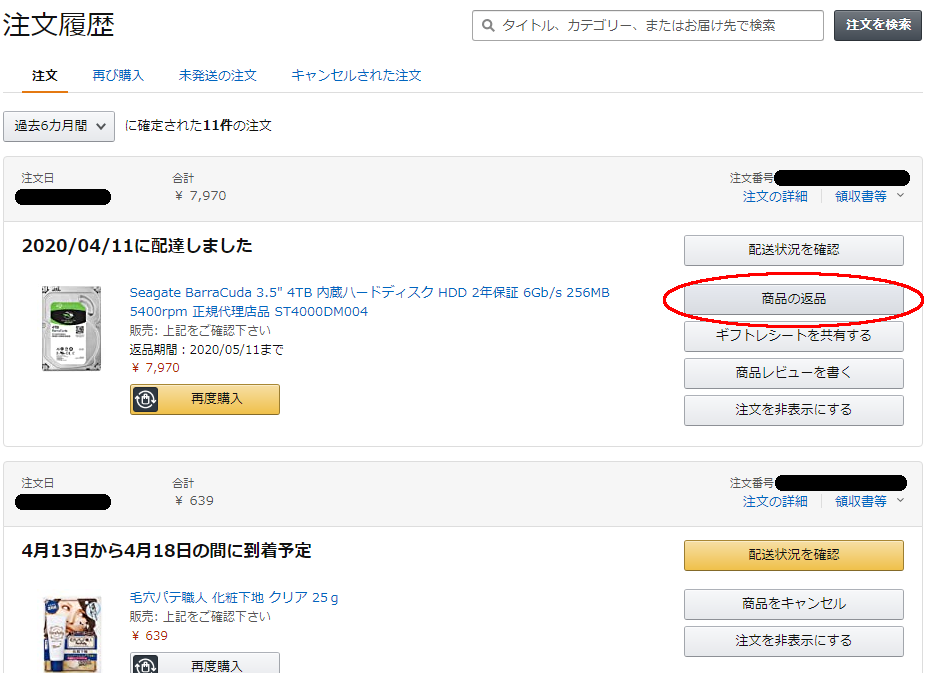Click ギフトレシートを共有する button
The height and width of the screenshot is (673, 934).
793,337
